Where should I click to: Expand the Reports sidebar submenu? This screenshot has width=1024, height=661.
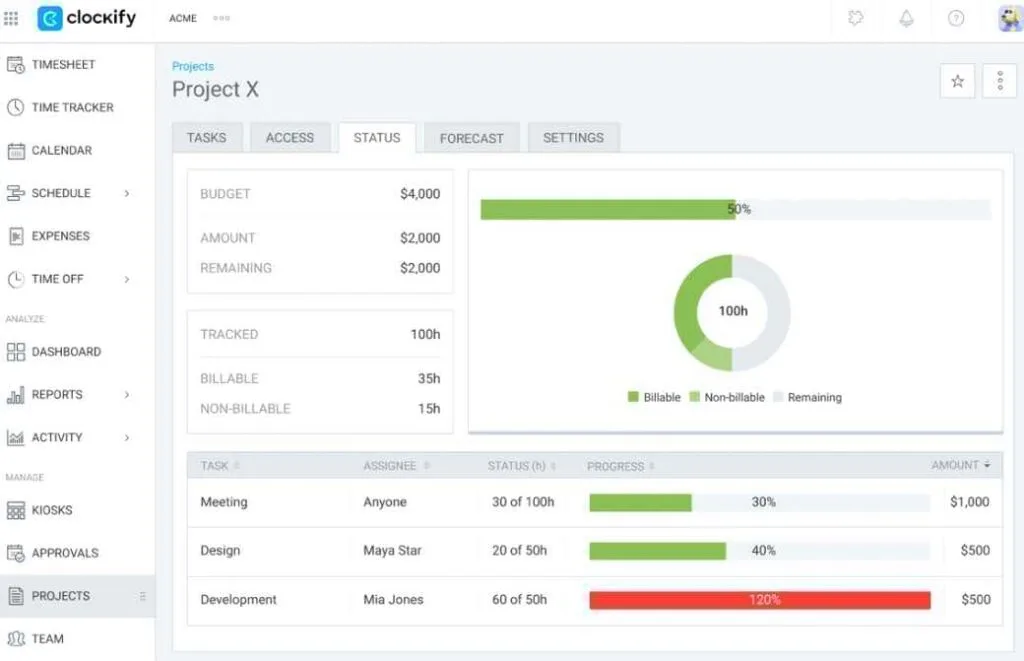(127, 395)
